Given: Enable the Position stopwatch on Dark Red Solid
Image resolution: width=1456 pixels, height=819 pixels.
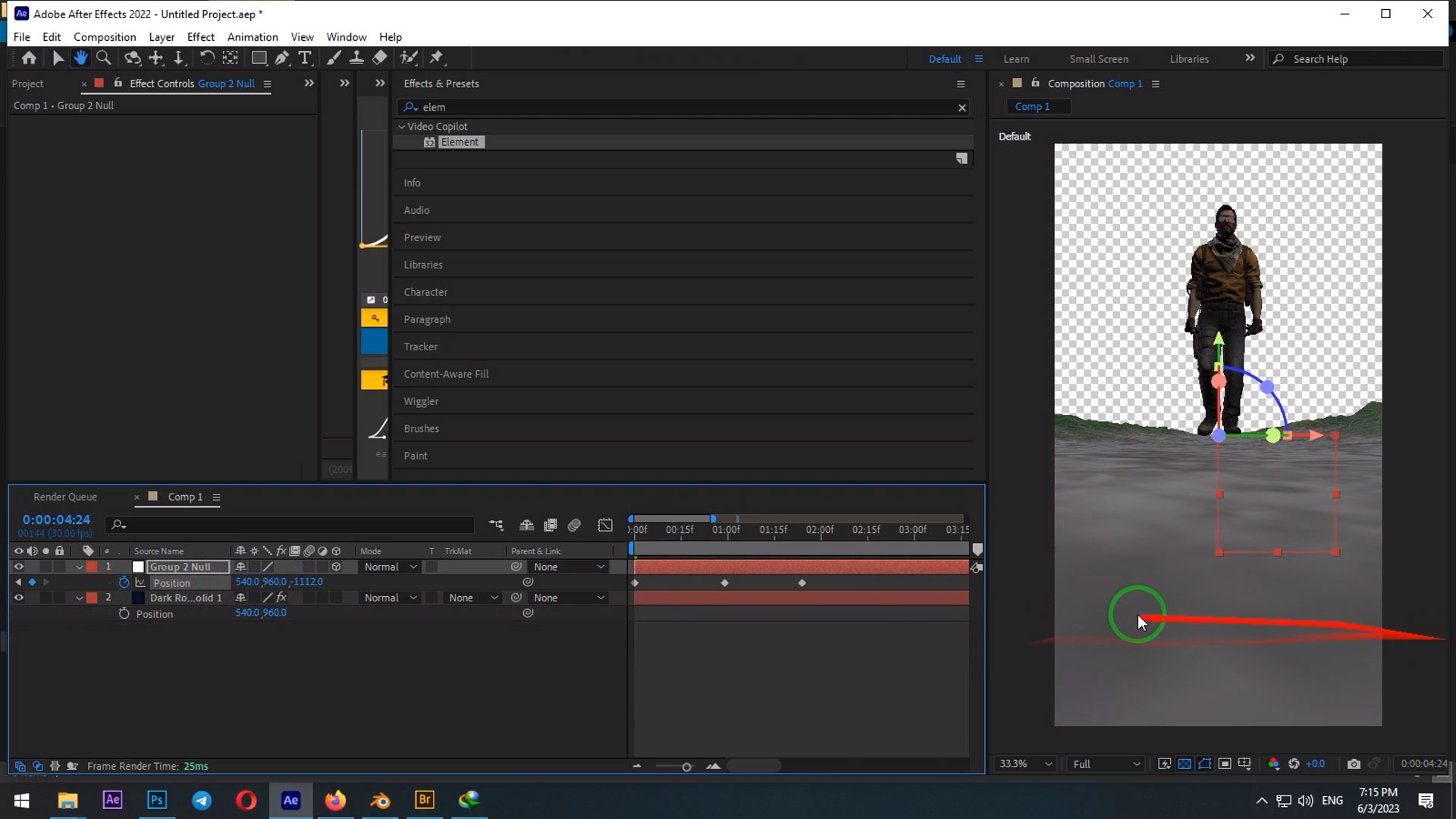Looking at the screenshot, I should coord(124,613).
